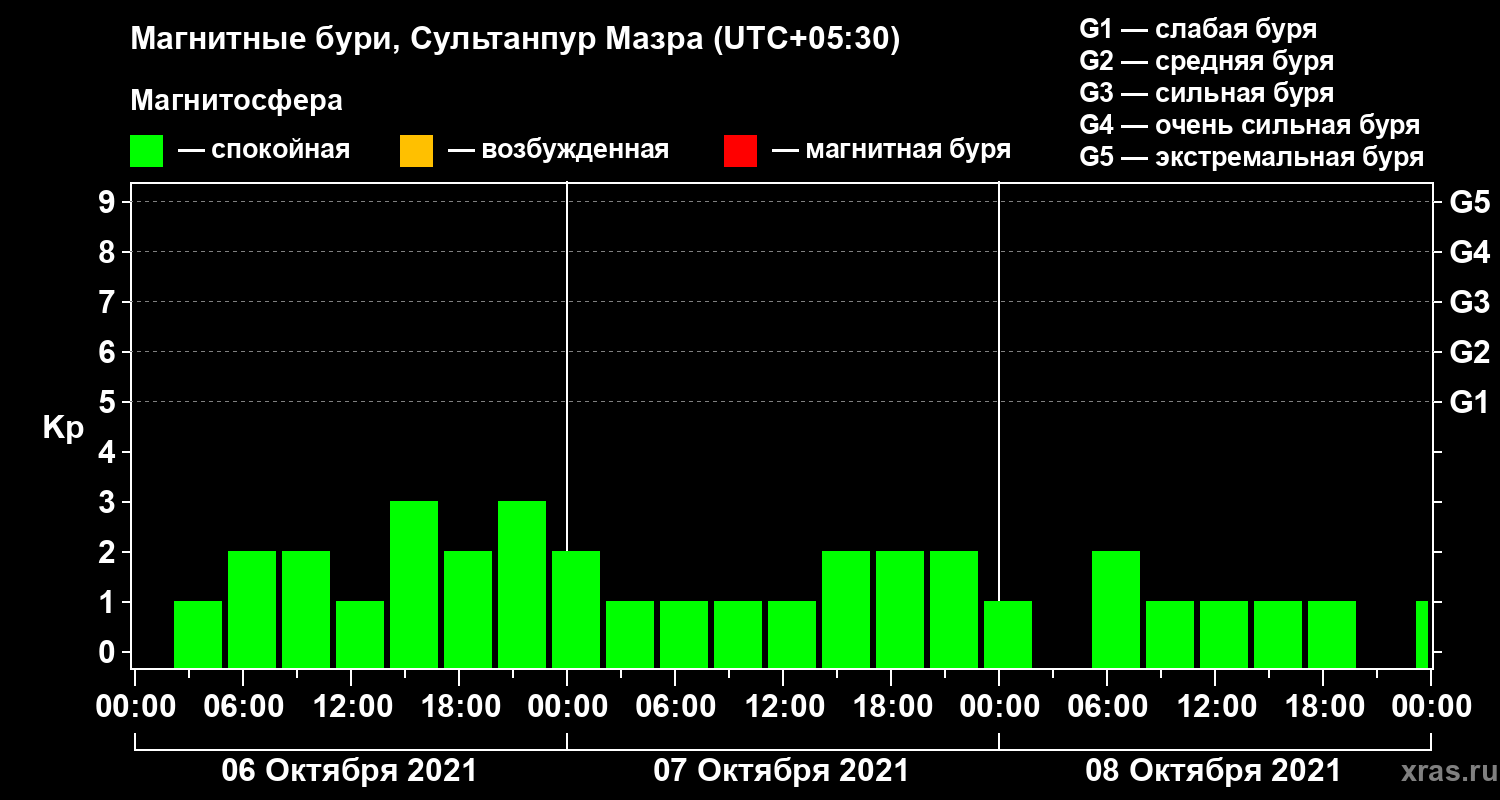Click the Kp 3 bar at 15:00 on 06 Октября
The height and width of the screenshot is (800, 1500).
(x=414, y=584)
